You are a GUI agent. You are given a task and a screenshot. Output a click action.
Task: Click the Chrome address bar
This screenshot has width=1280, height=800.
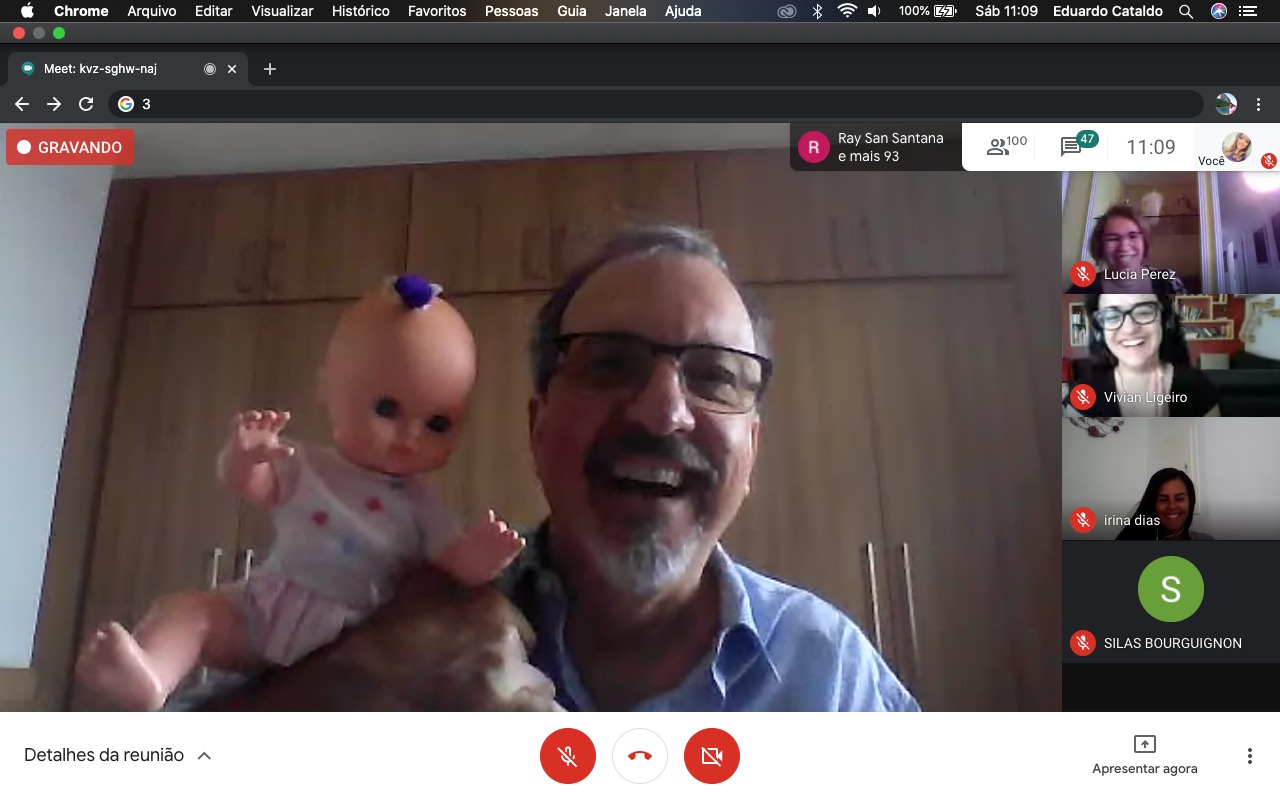[x=656, y=104]
